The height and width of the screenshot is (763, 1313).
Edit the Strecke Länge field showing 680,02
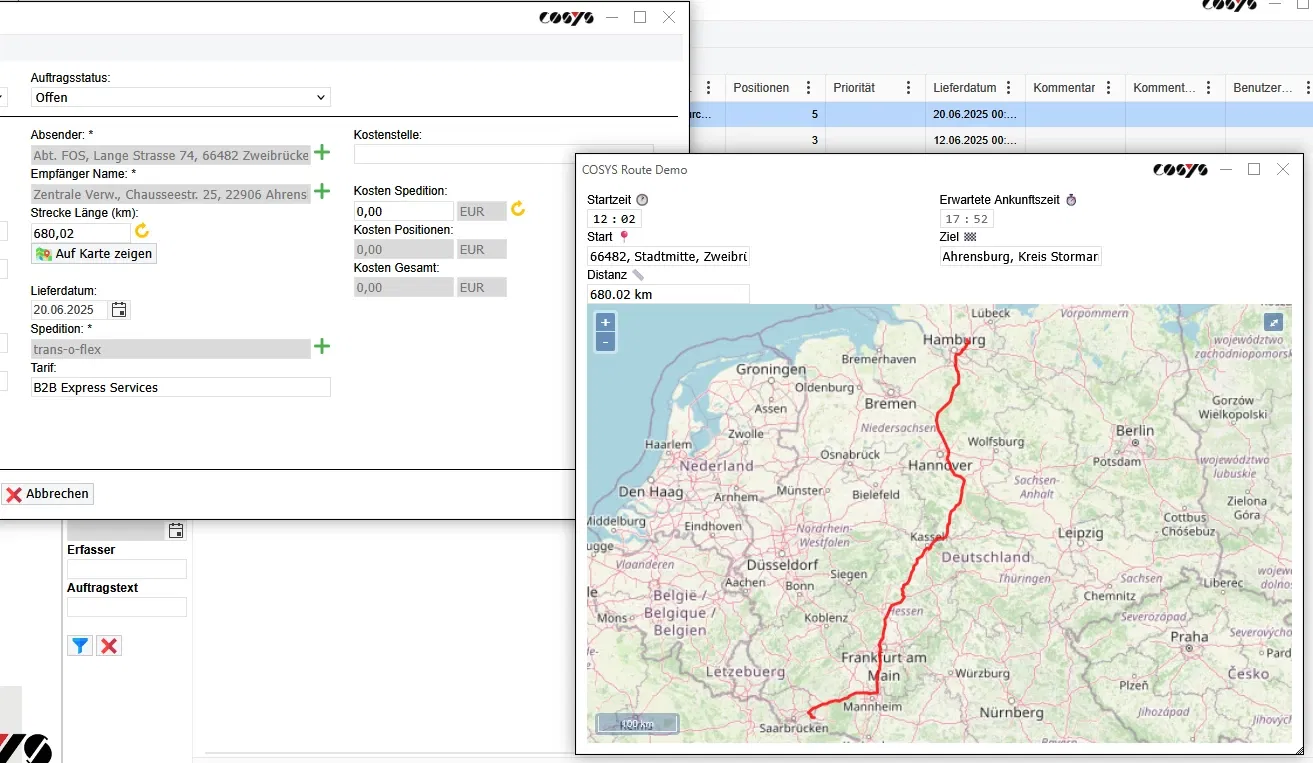point(80,232)
